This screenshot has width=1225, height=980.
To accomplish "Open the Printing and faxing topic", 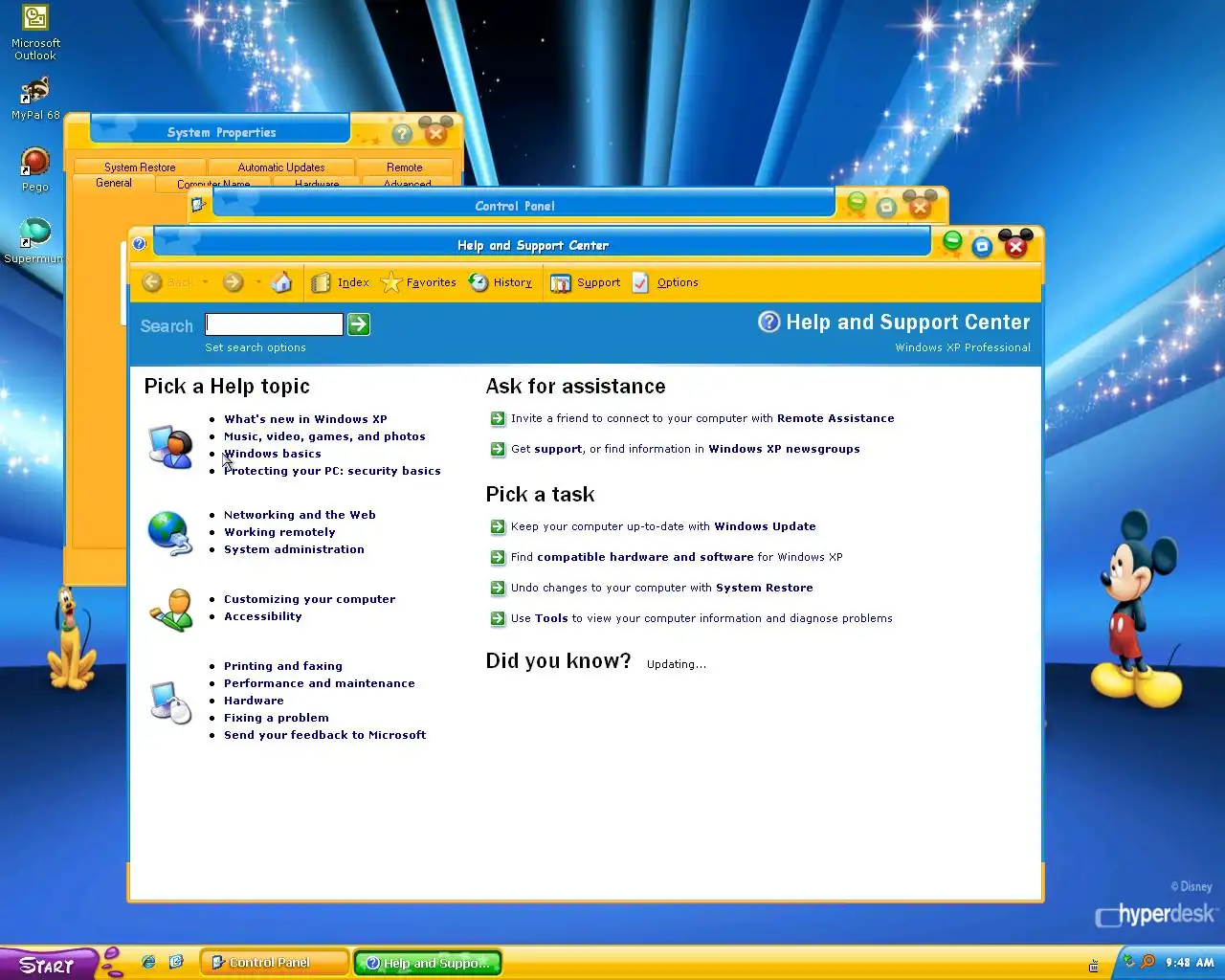I will coord(283,666).
